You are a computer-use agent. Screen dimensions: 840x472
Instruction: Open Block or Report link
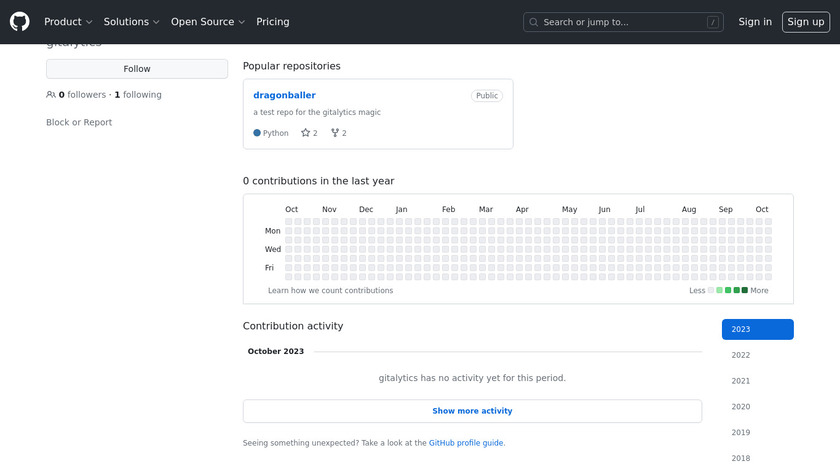tap(79, 122)
